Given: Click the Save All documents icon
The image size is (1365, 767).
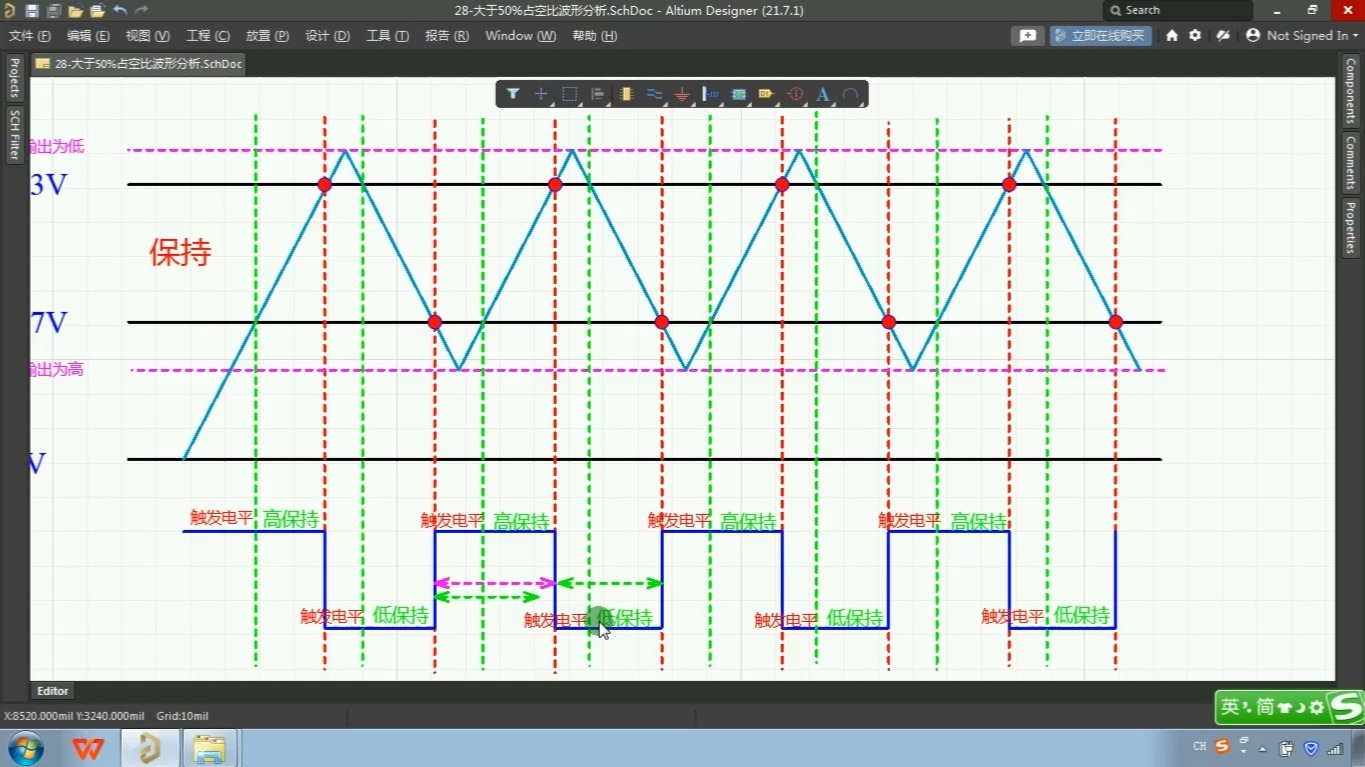Looking at the screenshot, I should (x=53, y=11).
